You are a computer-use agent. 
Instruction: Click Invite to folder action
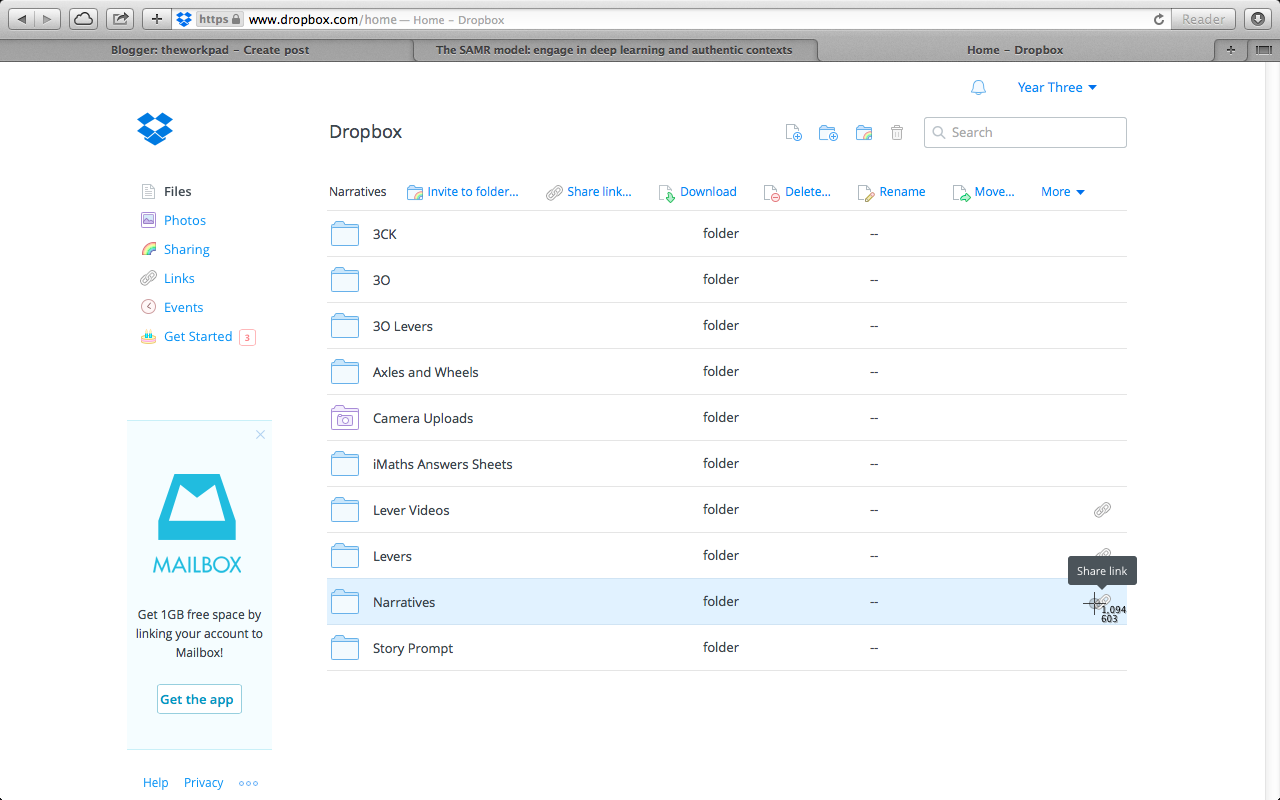pyautogui.click(x=463, y=192)
